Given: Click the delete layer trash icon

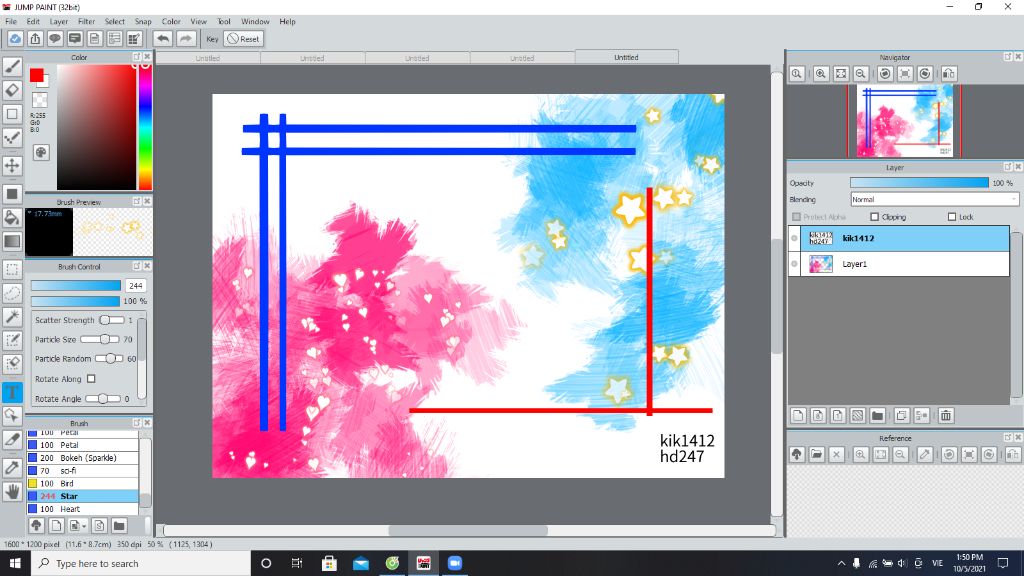Looking at the screenshot, I should pyautogui.click(x=946, y=415).
